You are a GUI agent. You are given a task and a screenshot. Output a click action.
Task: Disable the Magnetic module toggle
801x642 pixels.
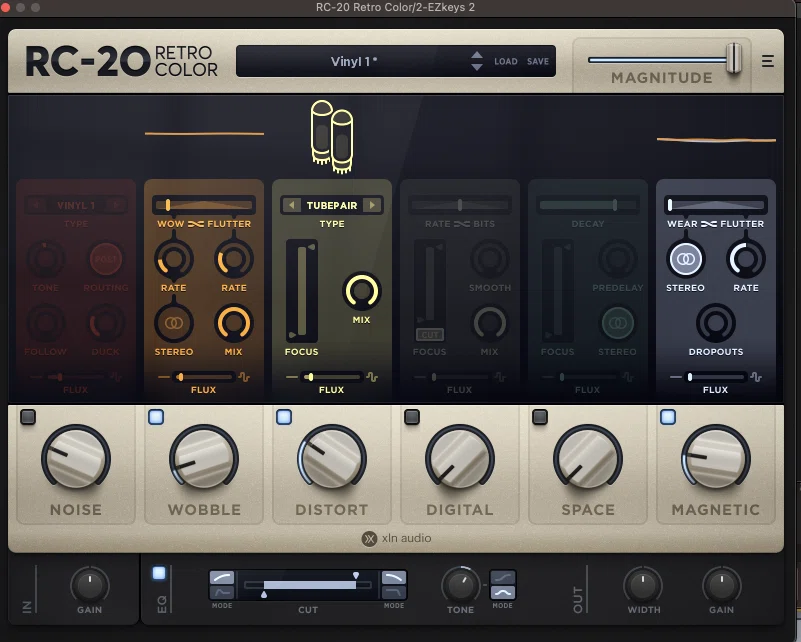click(x=668, y=417)
